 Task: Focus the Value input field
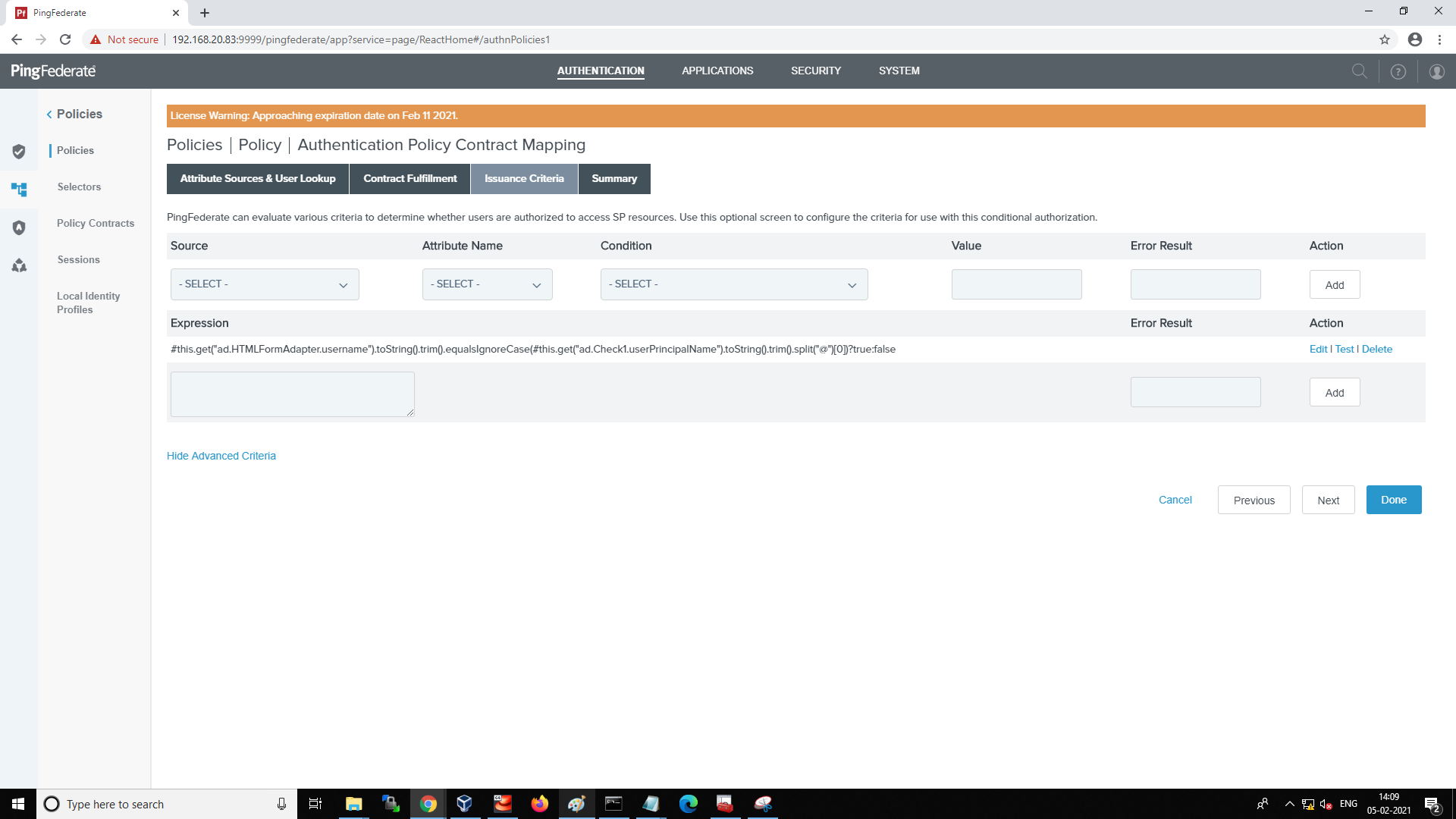click(1017, 284)
